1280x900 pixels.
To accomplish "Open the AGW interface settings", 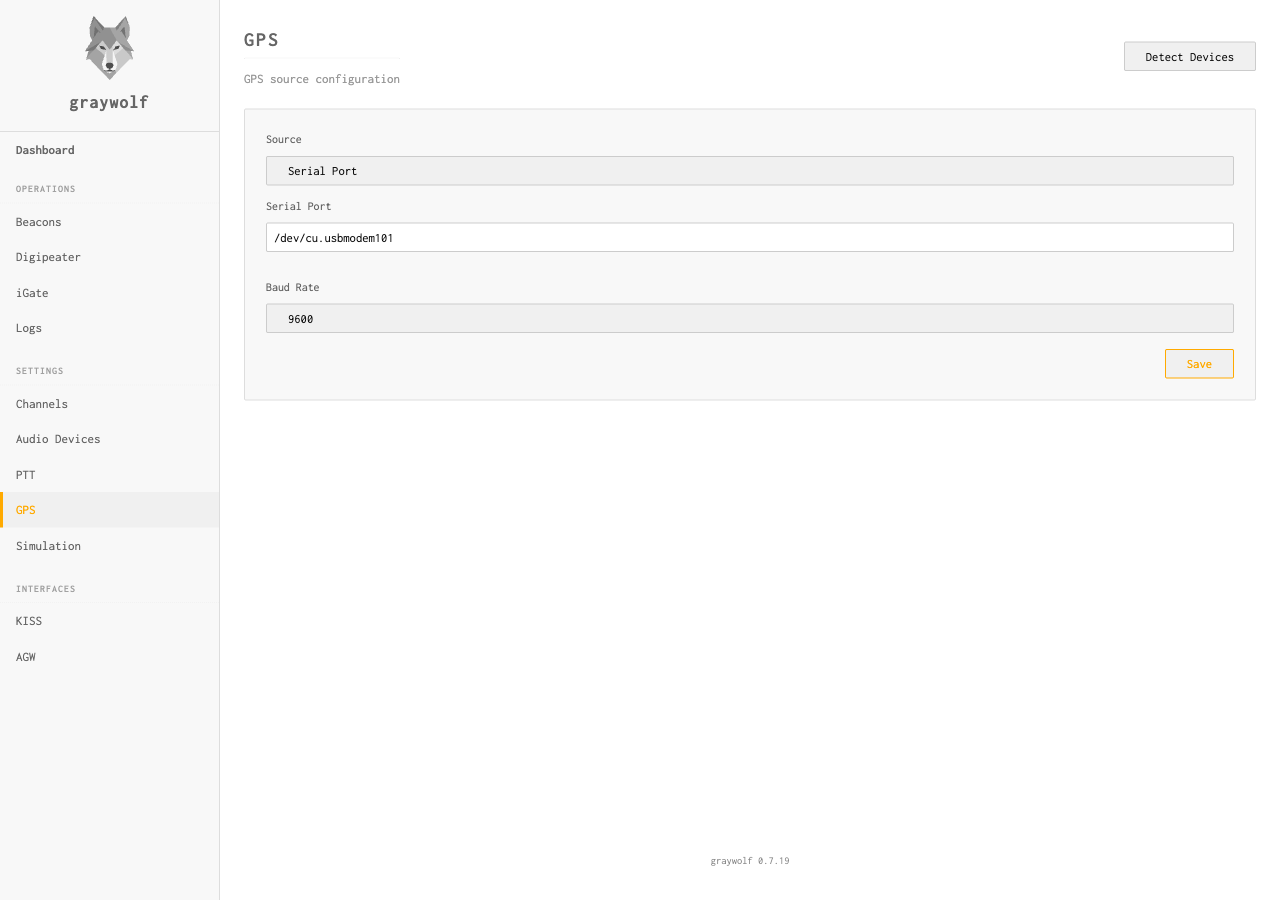I will (x=25, y=657).
